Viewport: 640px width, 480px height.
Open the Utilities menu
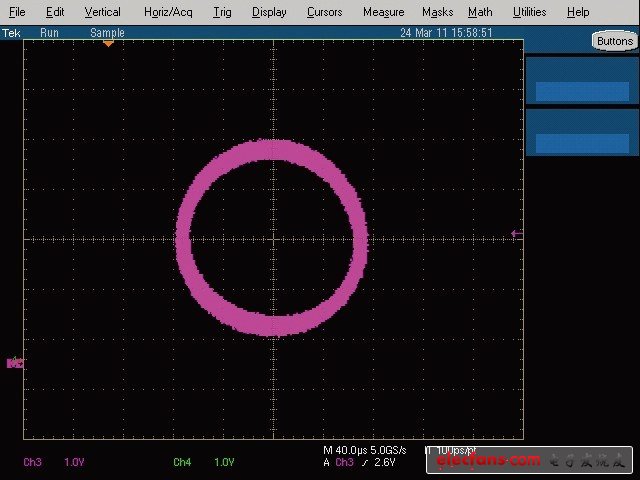529,12
